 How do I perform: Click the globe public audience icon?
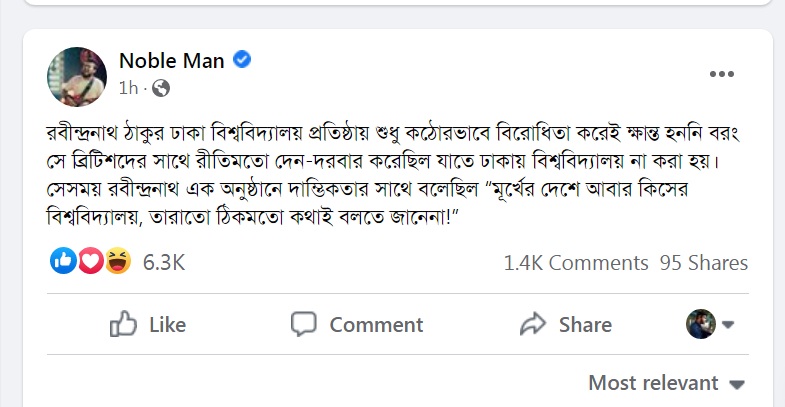click(160, 88)
